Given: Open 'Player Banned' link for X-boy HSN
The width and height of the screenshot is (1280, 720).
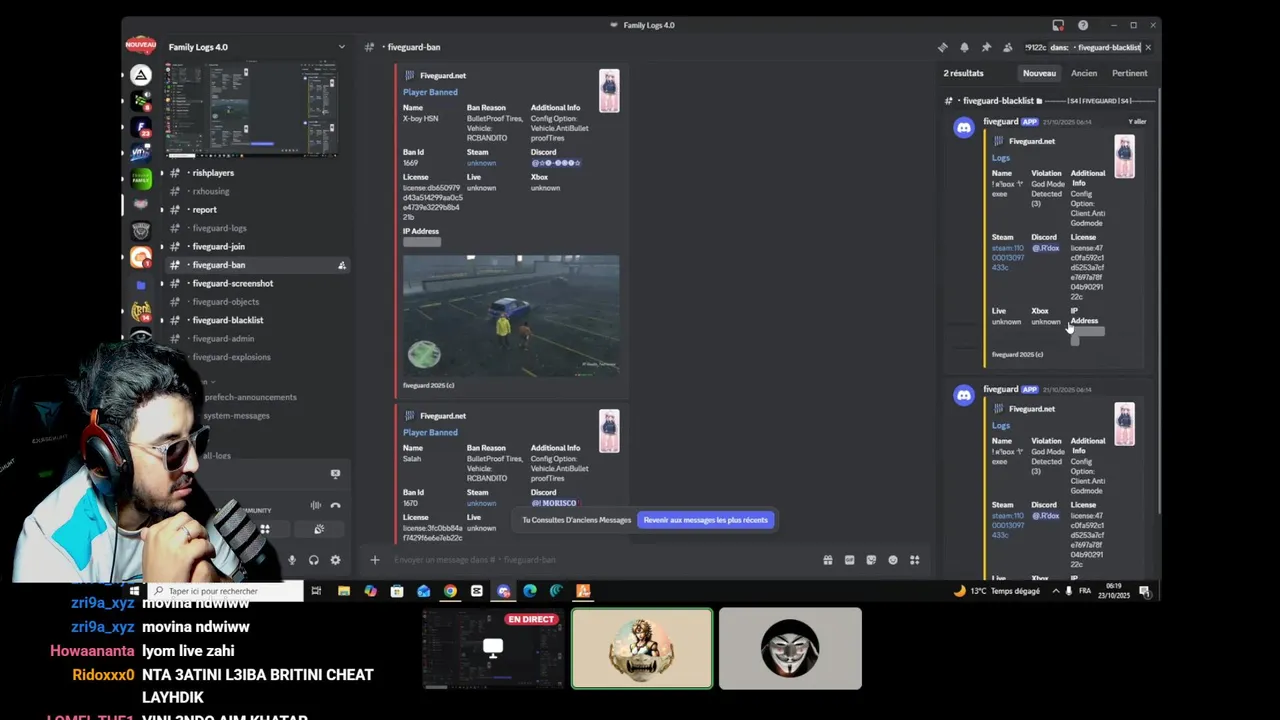Looking at the screenshot, I should click(x=430, y=92).
